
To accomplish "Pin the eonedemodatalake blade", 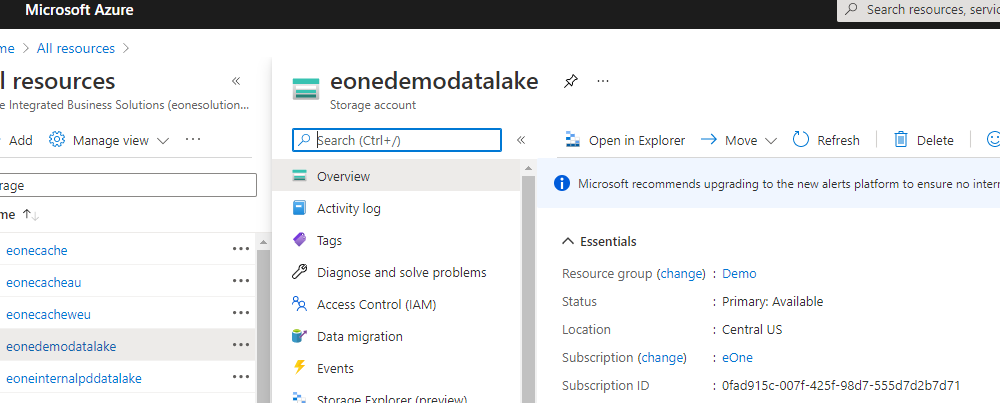I will tap(571, 82).
